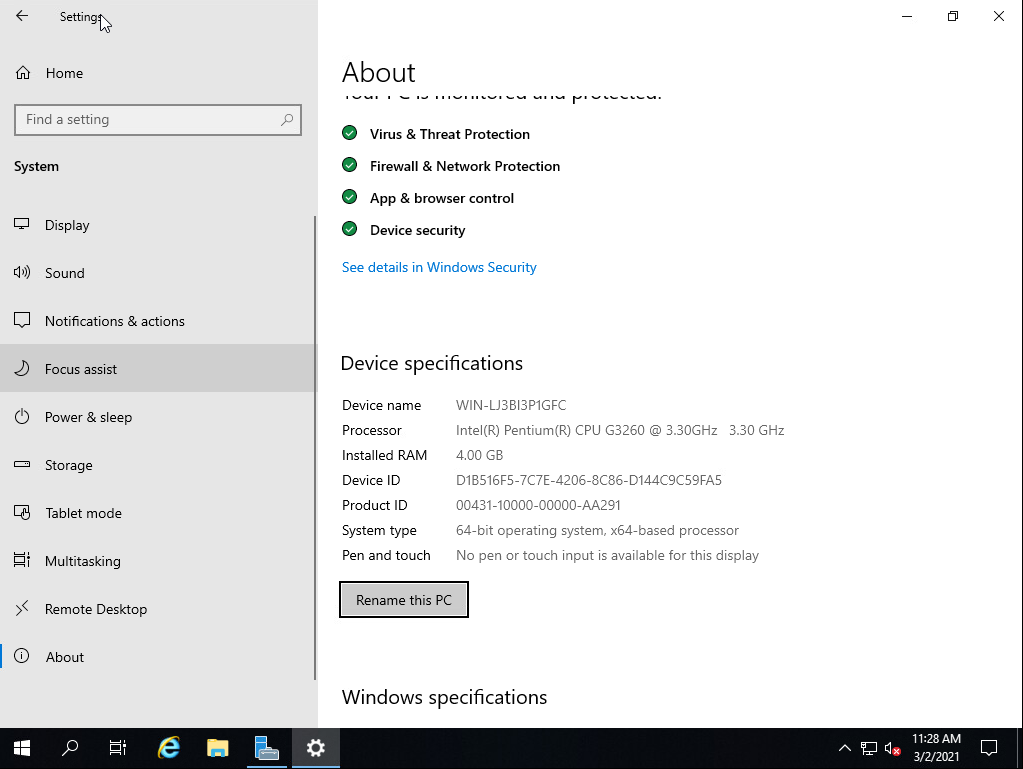
Task: Go back using the Settings back arrow
Action: [22, 16]
